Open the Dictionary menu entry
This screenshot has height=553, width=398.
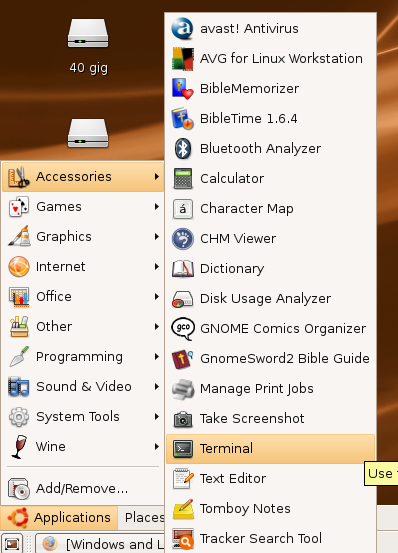coord(270,269)
